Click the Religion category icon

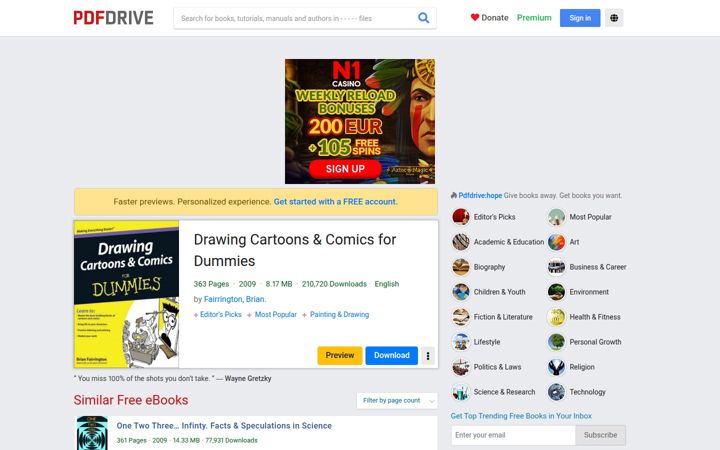click(556, 367)
